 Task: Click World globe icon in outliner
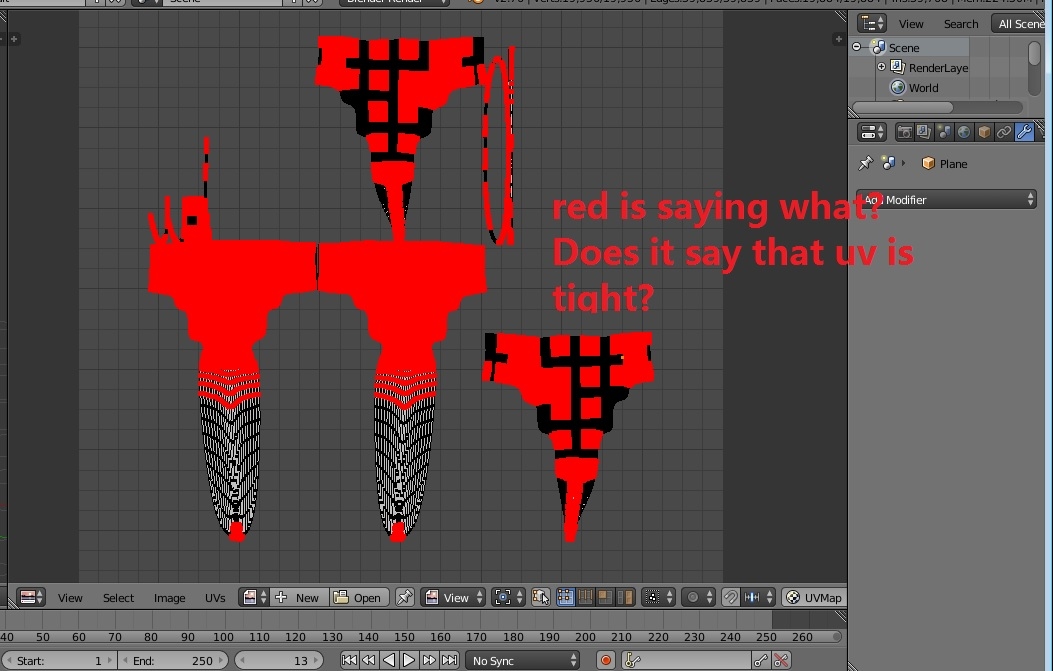point(898,87)
